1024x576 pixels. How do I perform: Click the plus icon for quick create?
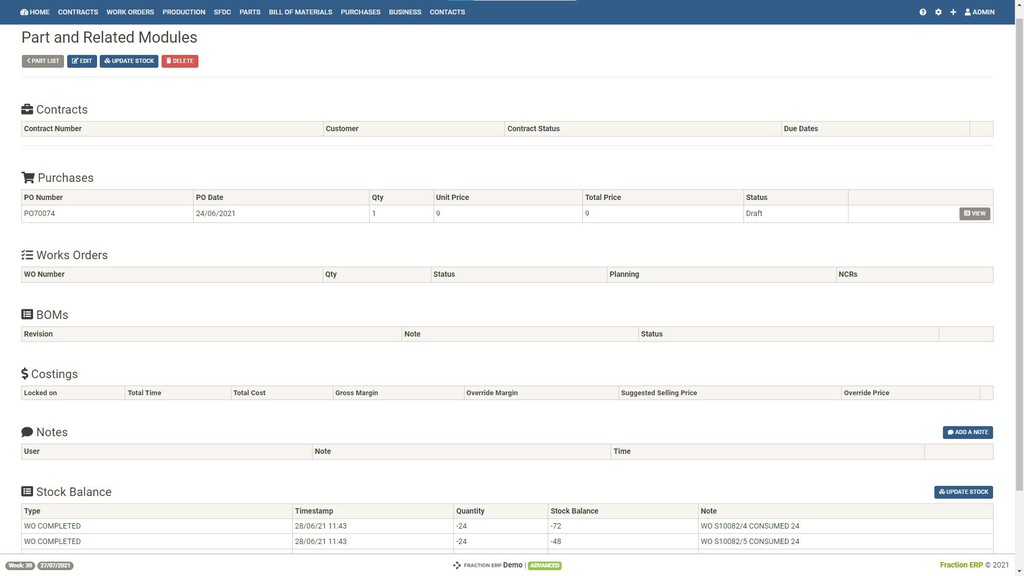coord(951,12)
